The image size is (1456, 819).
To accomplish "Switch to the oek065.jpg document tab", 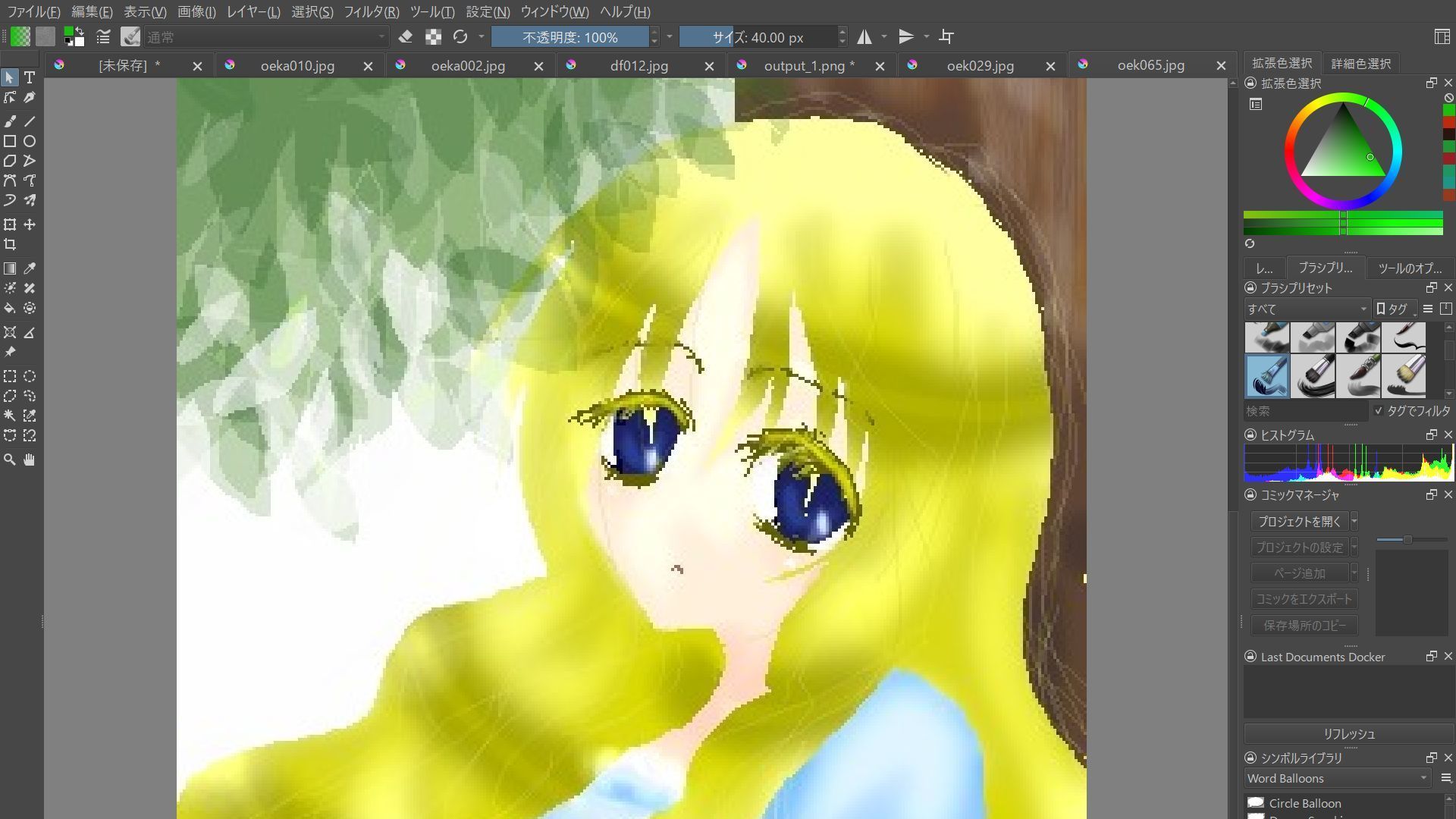I will coord(1150,65).
